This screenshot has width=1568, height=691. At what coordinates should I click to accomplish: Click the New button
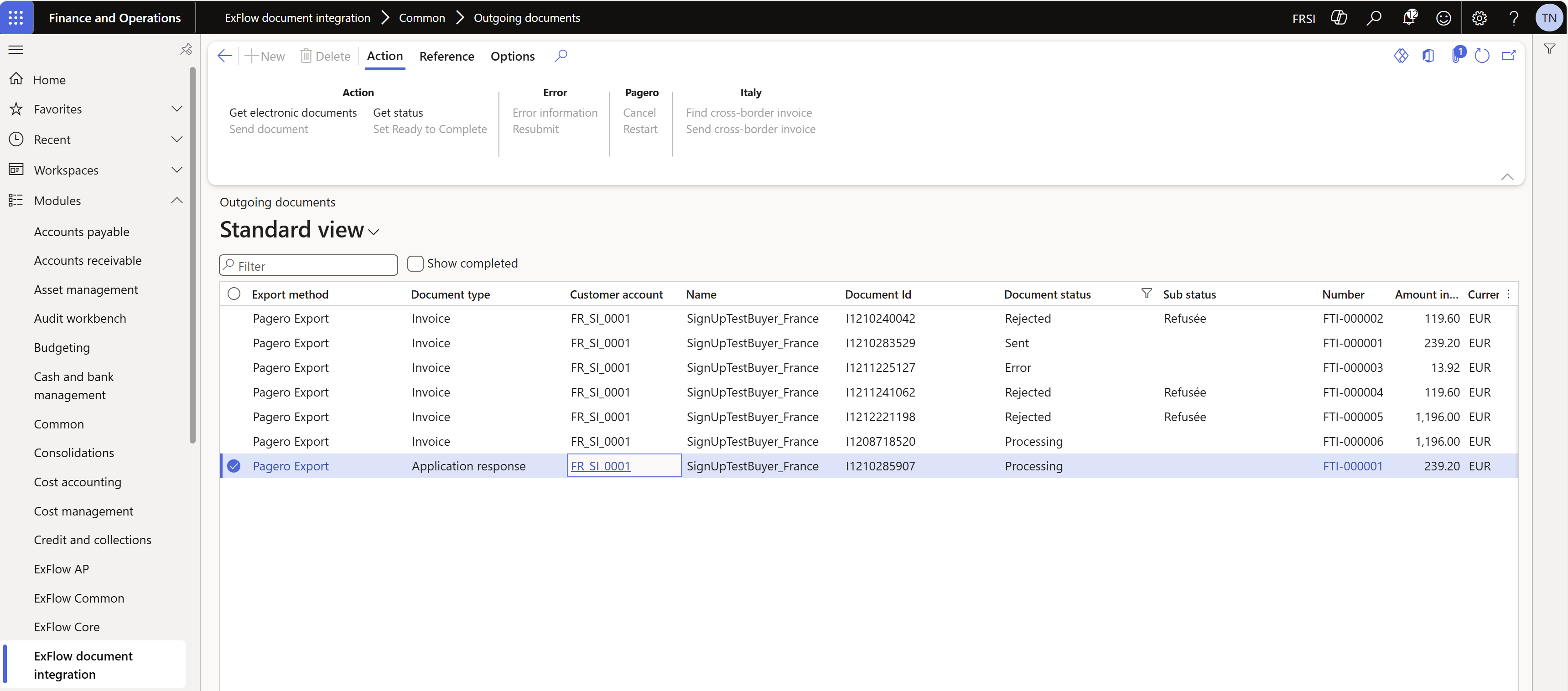(x=265, y=56)
